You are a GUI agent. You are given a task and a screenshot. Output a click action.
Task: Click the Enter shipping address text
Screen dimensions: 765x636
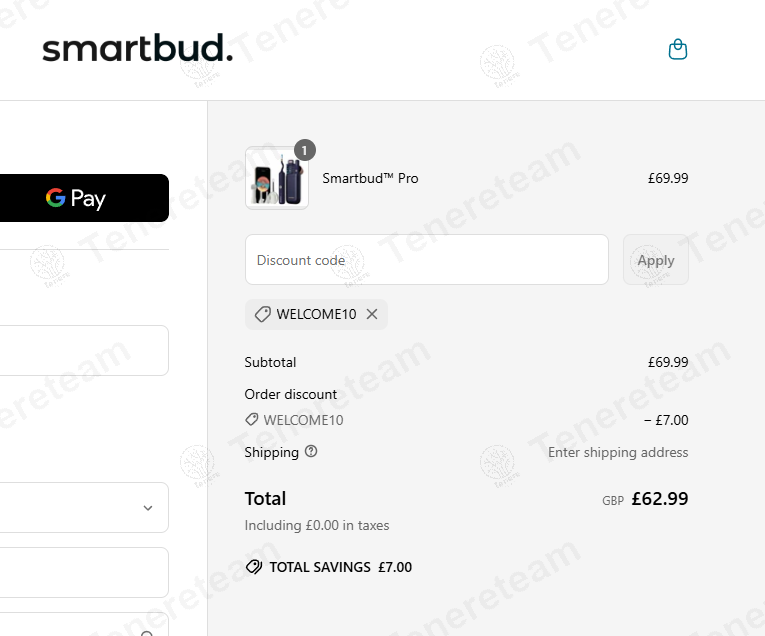point(618,452)
